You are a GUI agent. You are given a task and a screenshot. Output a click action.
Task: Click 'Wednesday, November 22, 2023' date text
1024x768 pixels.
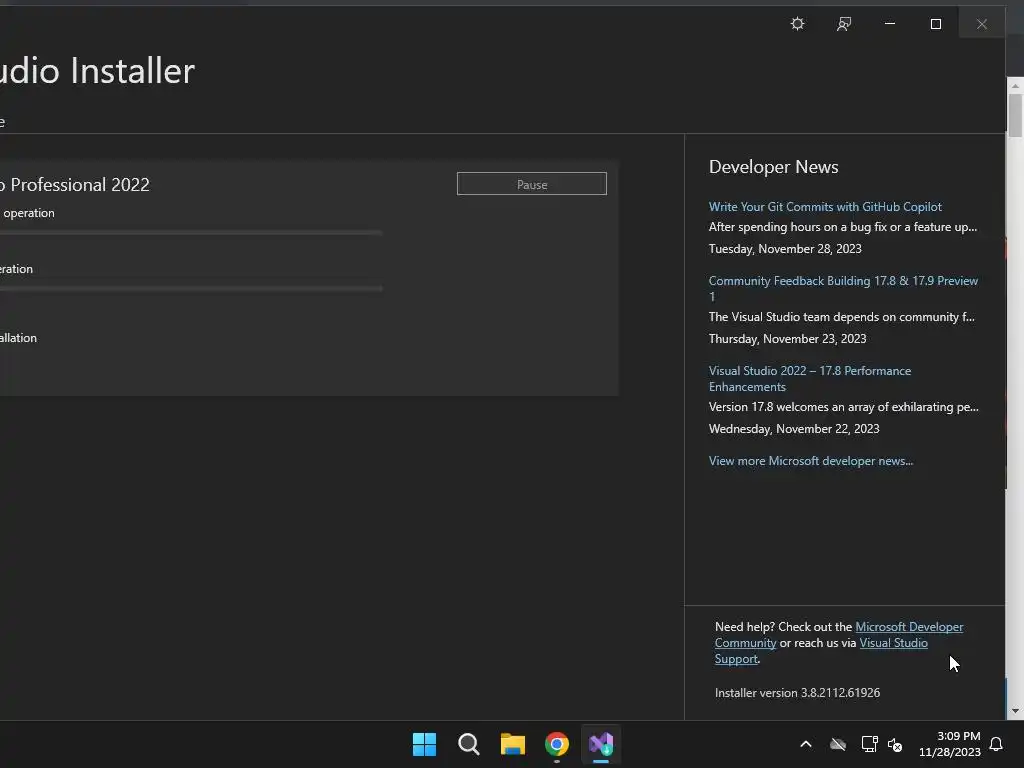(794, 428)
